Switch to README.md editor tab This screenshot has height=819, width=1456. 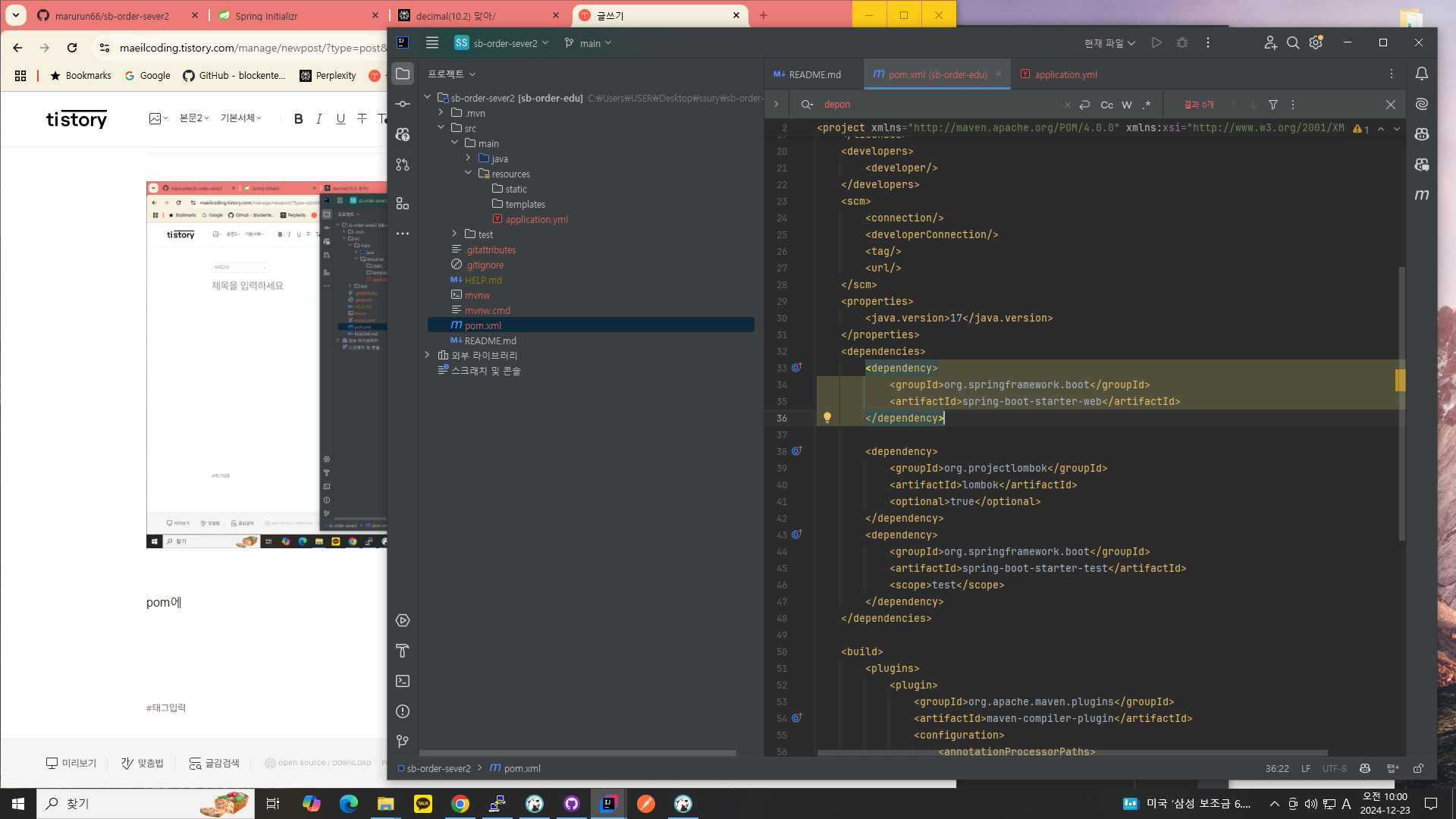[814, 74]
